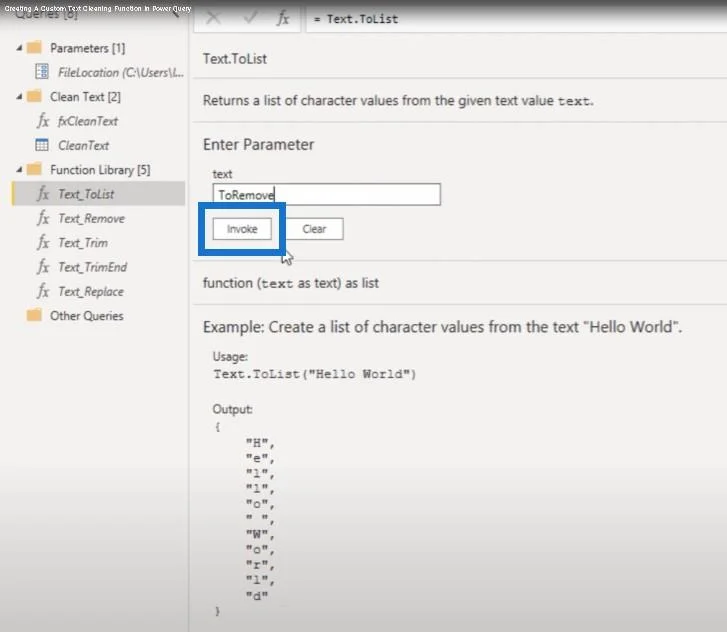Click the "d" output list value

pyautogui.click(x=257, y=595)
